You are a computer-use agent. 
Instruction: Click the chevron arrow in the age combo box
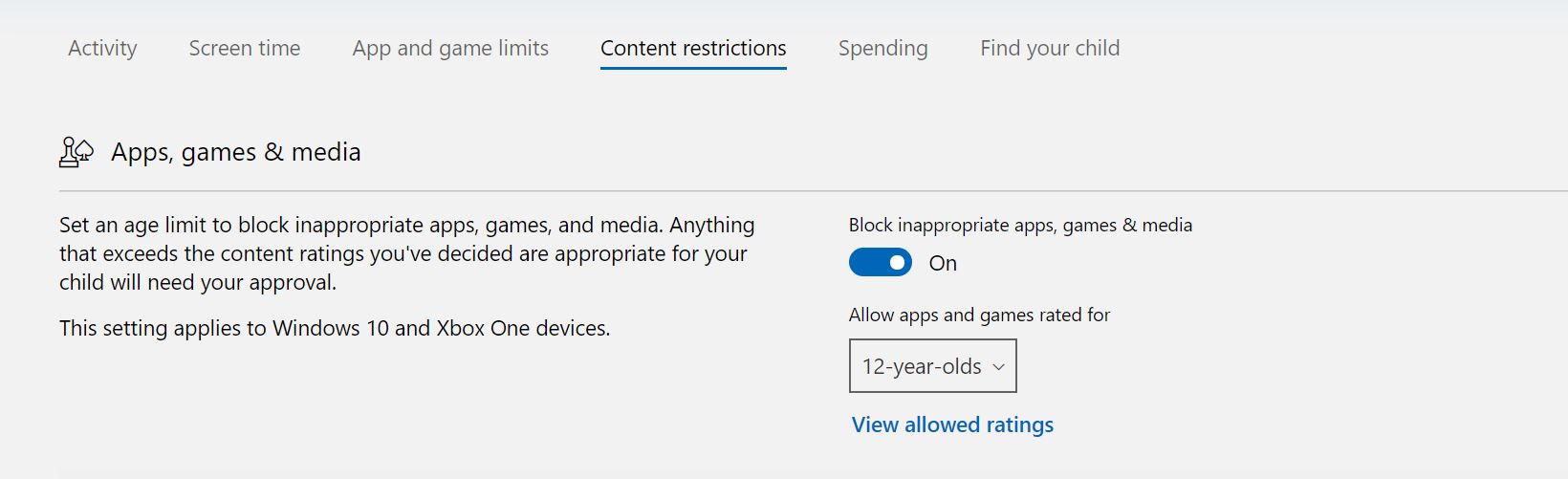pos(998,367)
